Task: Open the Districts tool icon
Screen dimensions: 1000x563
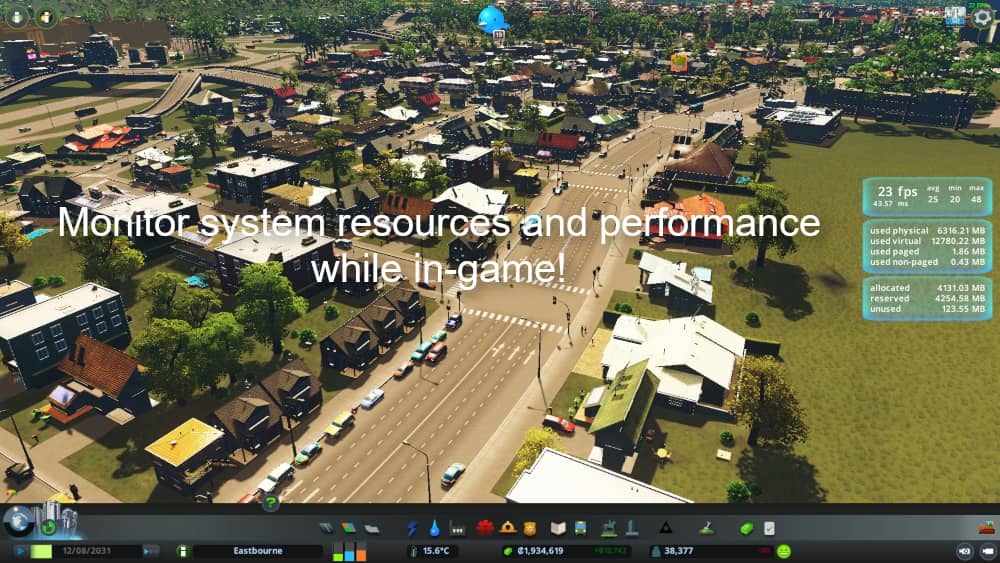Action: click(372, 528)
